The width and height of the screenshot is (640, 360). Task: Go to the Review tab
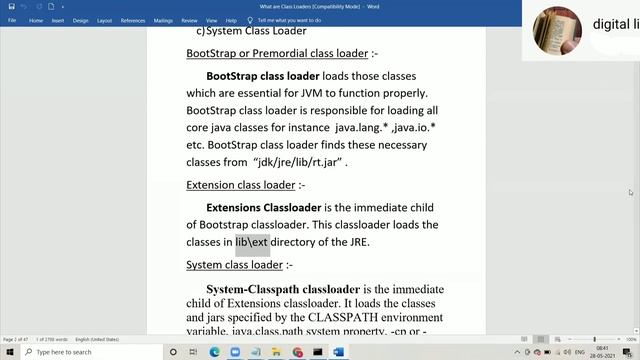tap(189, 20)
